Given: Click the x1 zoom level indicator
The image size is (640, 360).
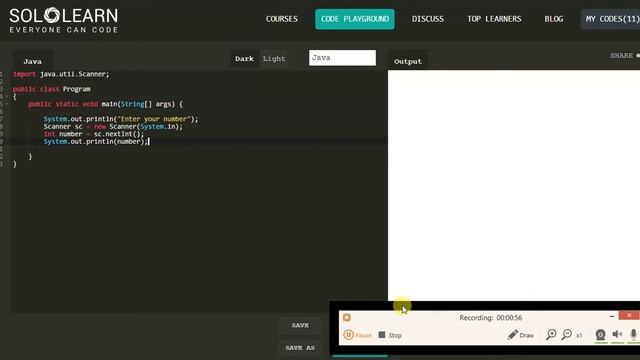Looking at the screenshot, I should click(579, 336).
